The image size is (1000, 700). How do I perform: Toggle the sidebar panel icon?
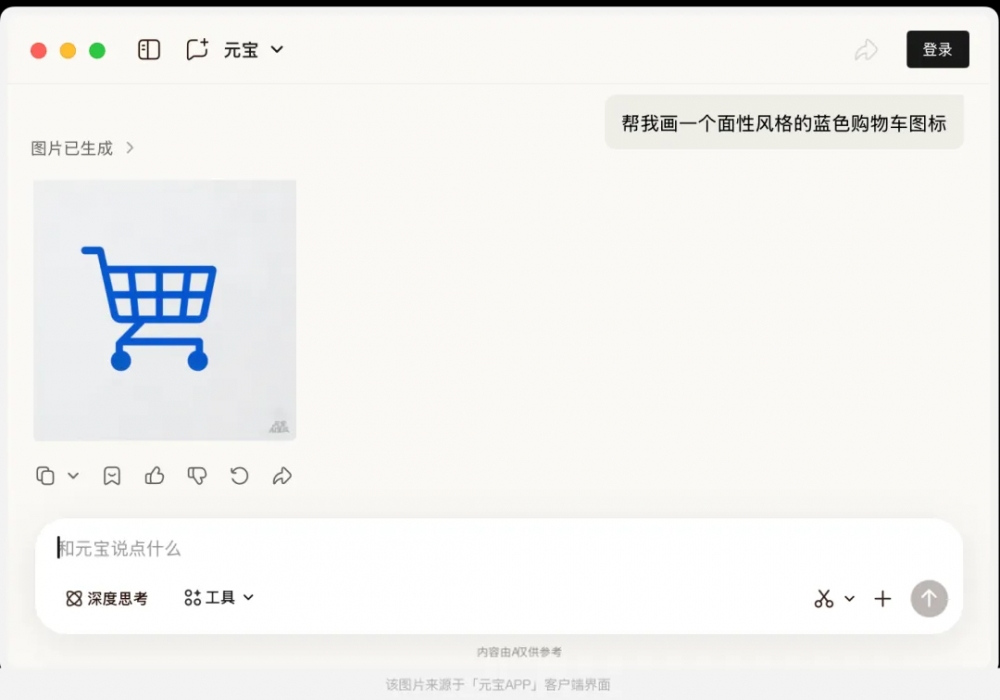149,50
